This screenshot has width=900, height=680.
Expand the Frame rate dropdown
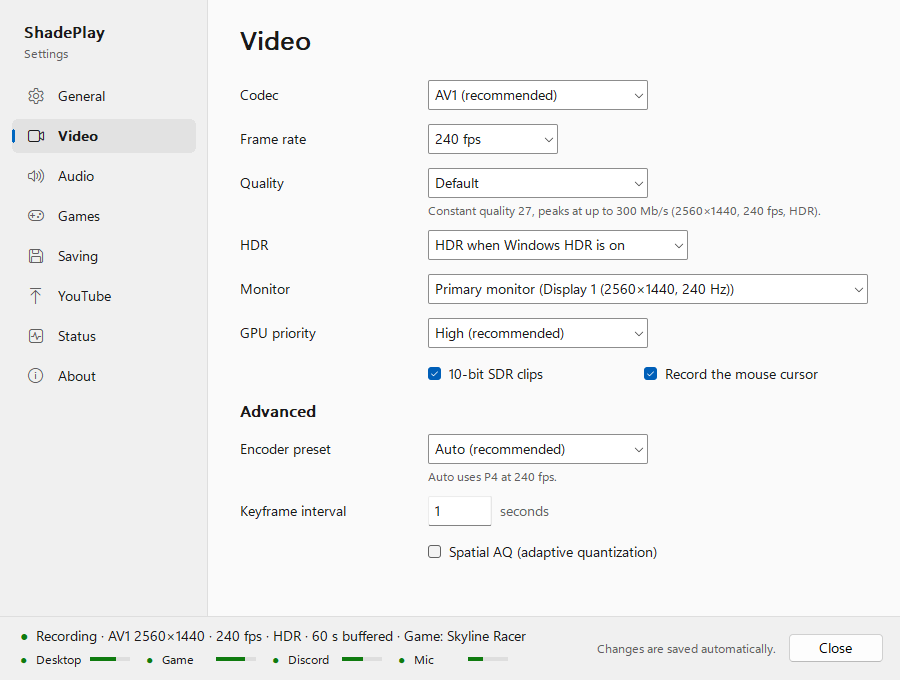pos(492,139)
